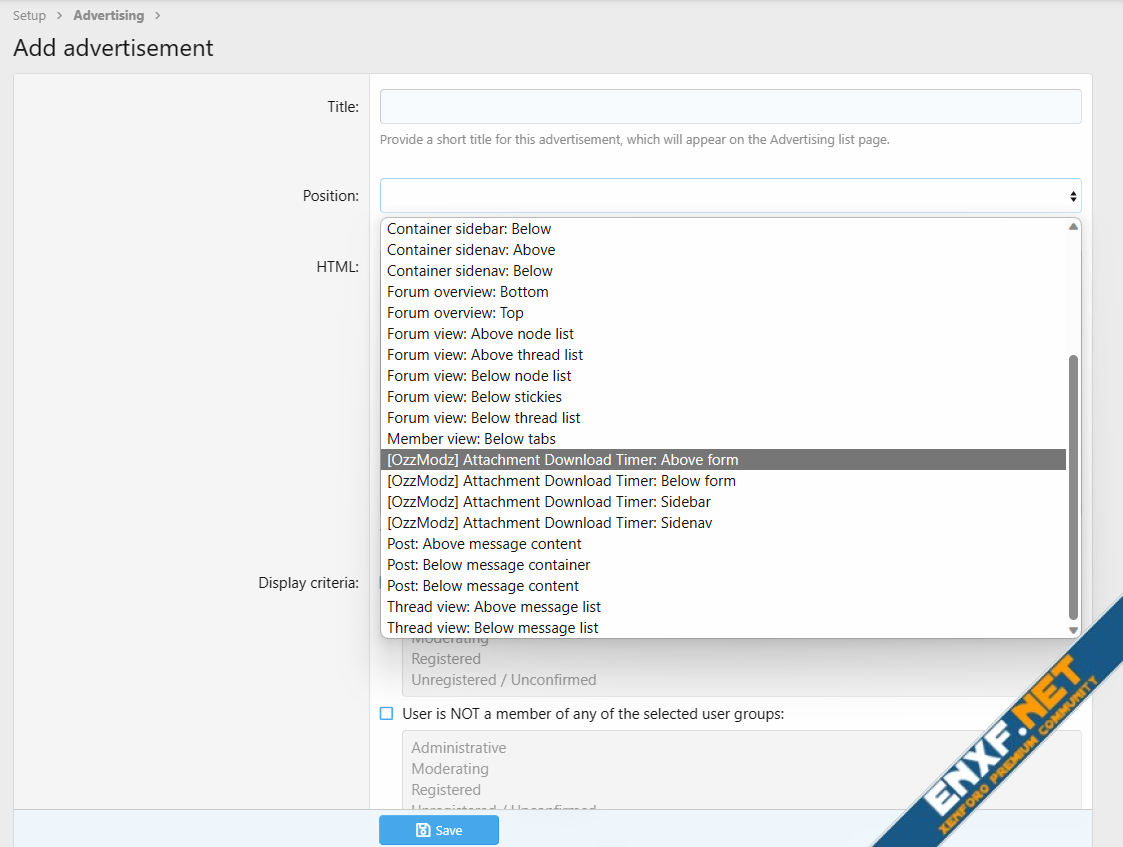Pick 'Forum overview: Top' from list

pos(455,313)
